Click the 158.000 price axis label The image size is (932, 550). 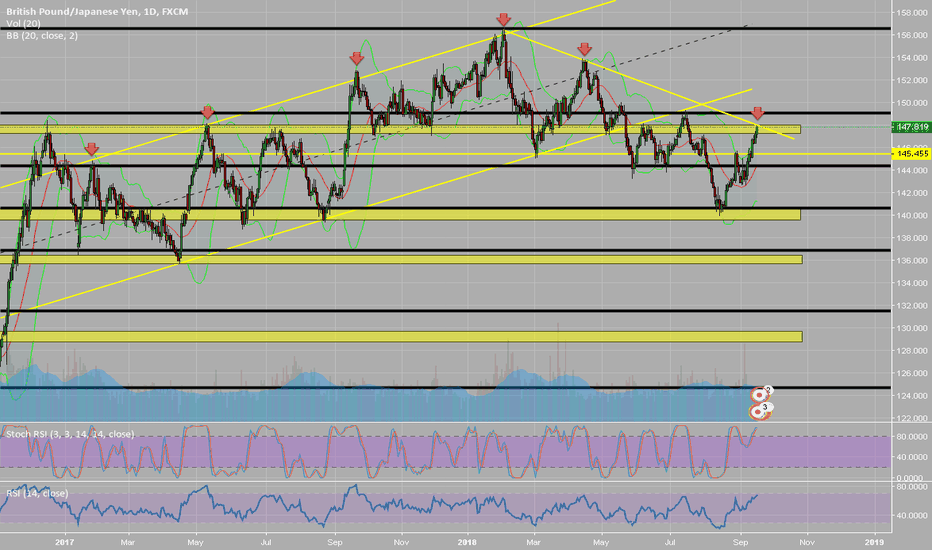[912, 12]
